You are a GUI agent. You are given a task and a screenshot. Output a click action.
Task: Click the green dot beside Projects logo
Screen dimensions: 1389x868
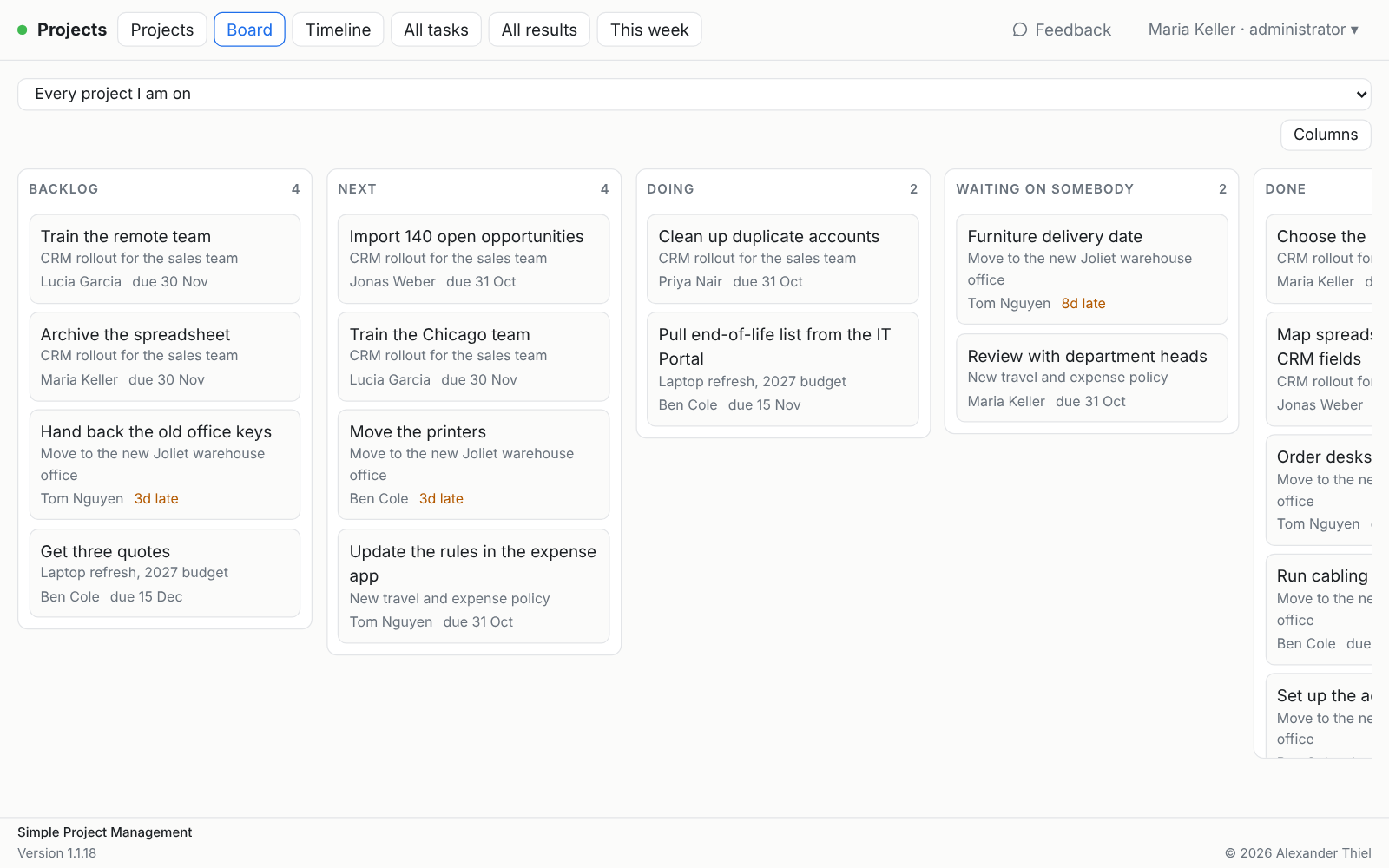coord(23,30)
